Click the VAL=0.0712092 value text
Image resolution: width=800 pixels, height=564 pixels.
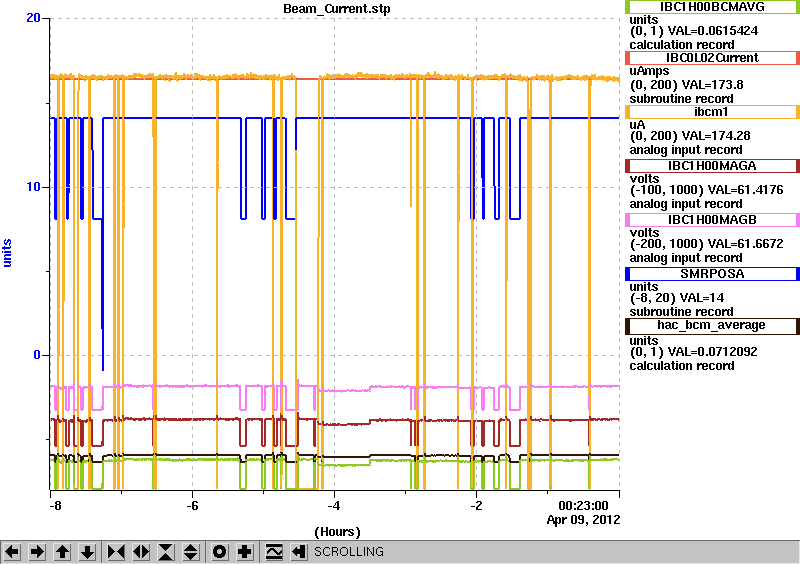(x=713, y=352)
